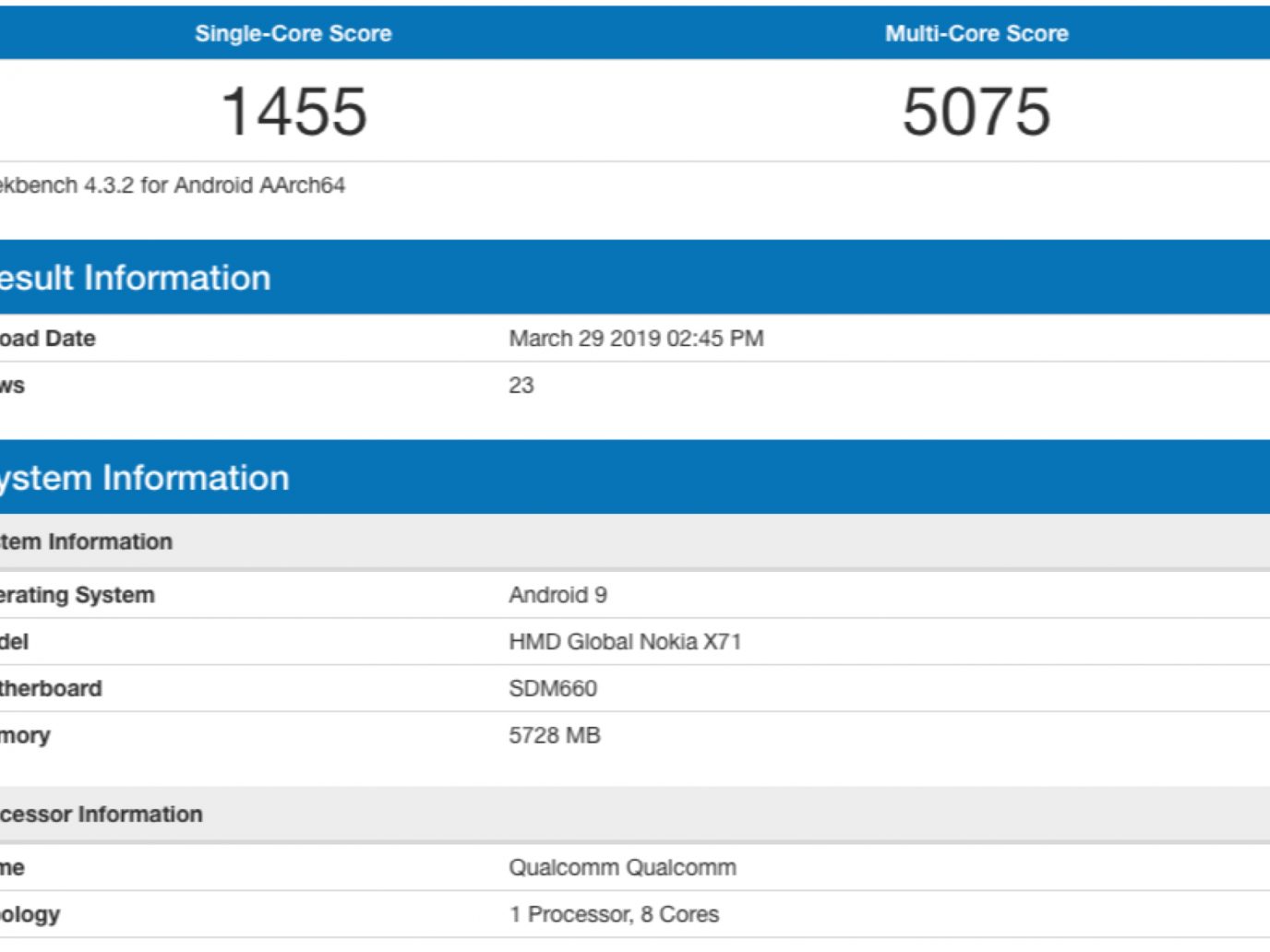
Task: Select the multi-core score value 5075
Action: click(x=976, y=112)
